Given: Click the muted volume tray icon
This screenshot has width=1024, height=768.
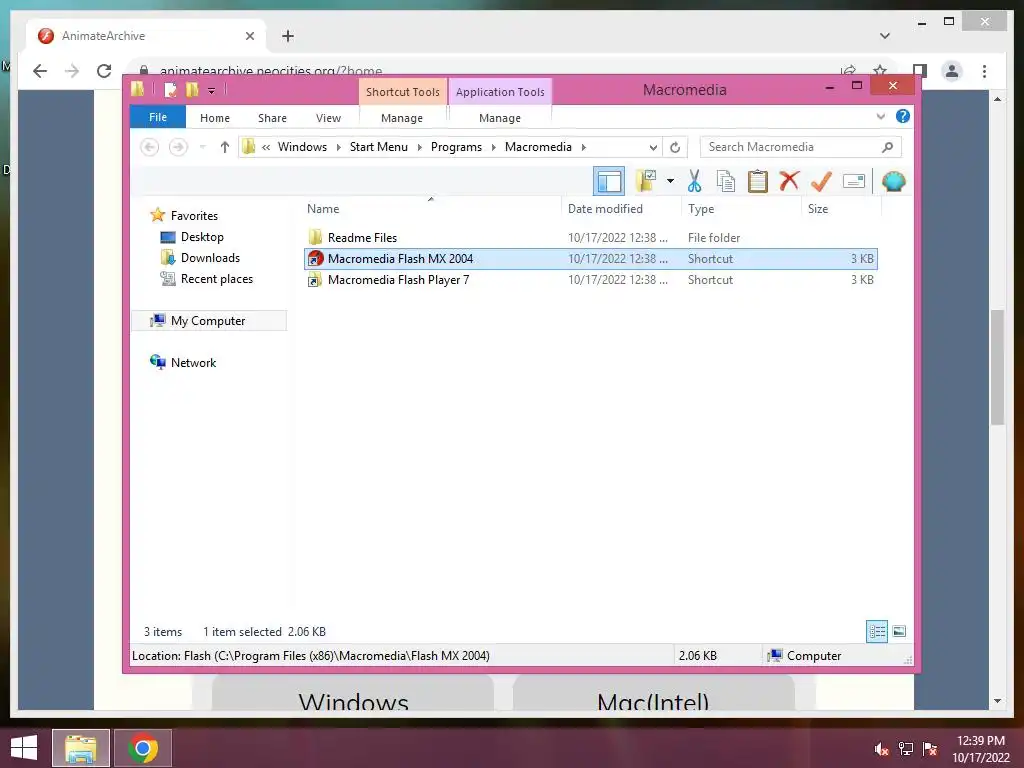Looking at the screenshot, I should (x=882, y=749).
